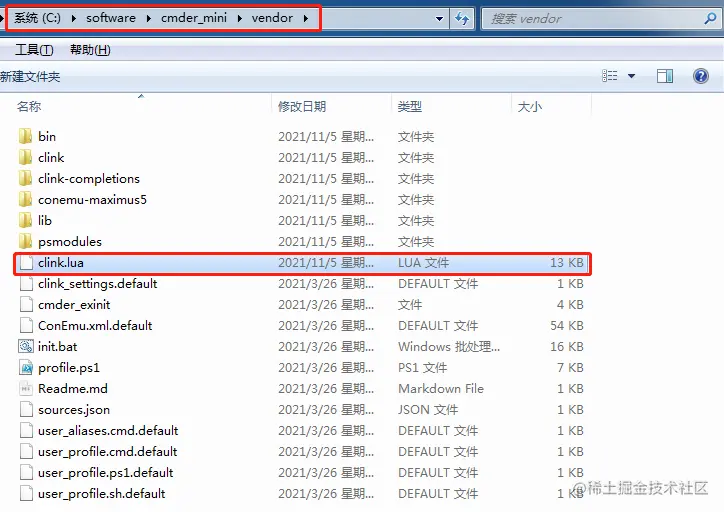The height and width of the screenshot is (512, 724).
Task: Sort by the 大小 column header
Action: pos(530,107)
